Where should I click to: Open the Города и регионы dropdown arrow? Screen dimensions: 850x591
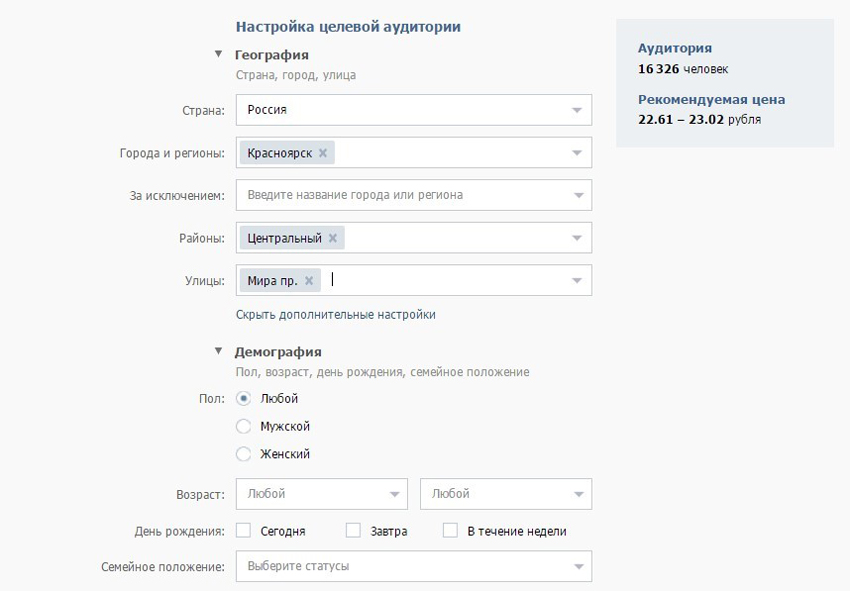pos(577,153)
